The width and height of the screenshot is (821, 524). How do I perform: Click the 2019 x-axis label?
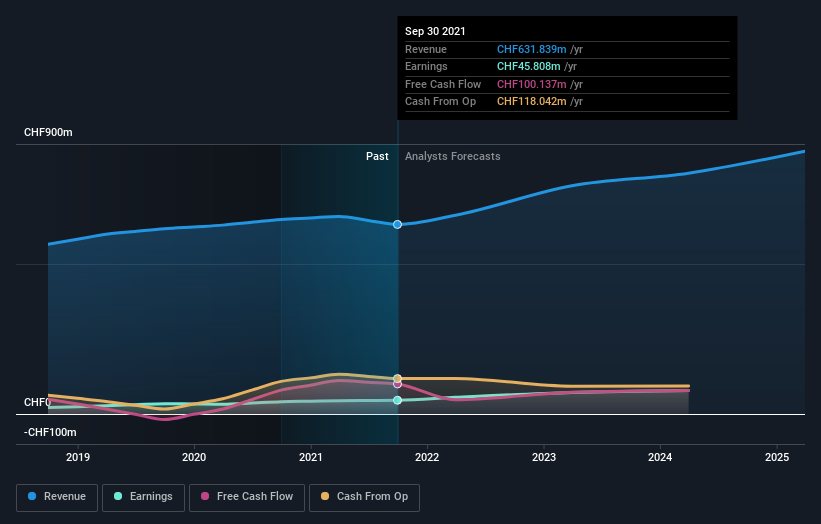click(x=78, y=458)
